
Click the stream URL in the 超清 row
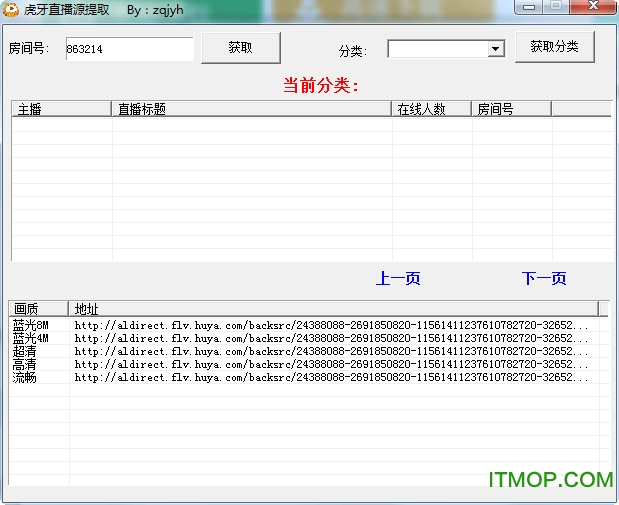[x=331, y=351]
